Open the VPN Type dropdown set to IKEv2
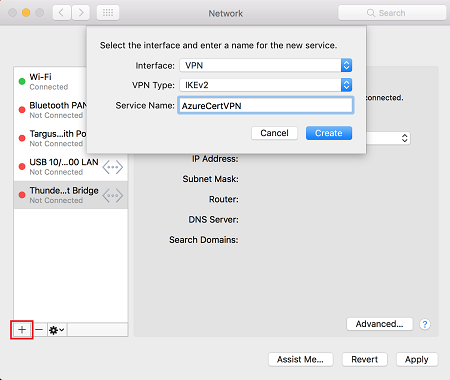The width and height of the screenshot is (450, 380). point(266,85)
